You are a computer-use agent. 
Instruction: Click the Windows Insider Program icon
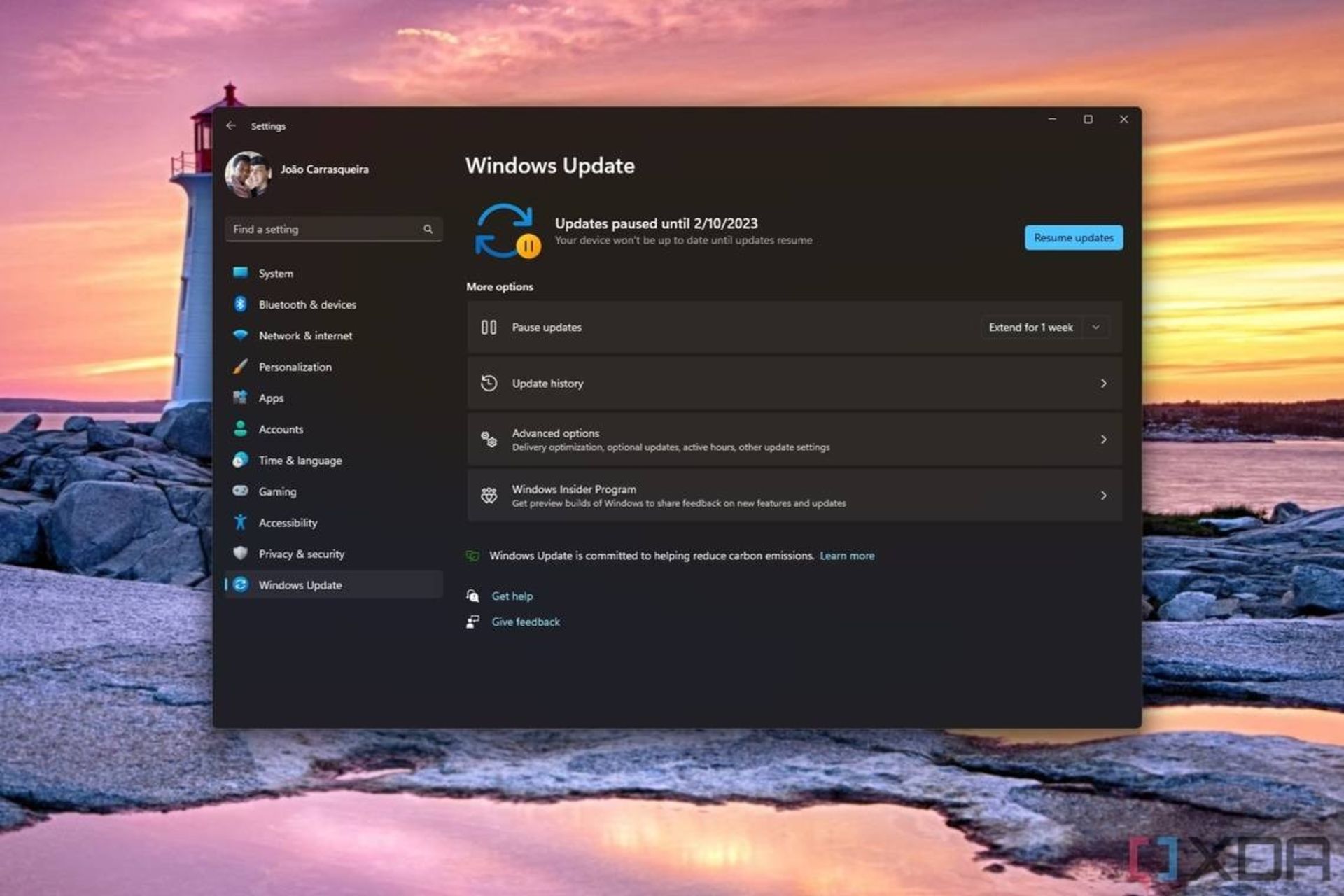pyautogui.click(x=488, y=495)
